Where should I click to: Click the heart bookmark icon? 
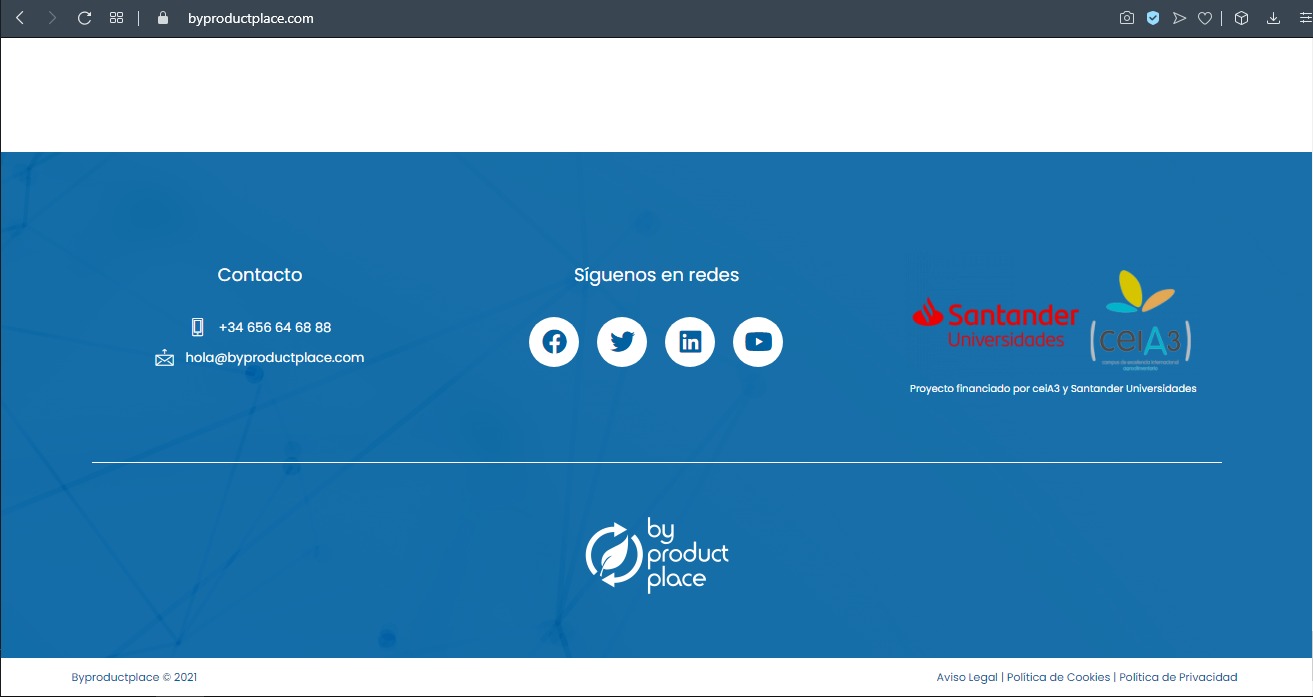coord(1205,18)
